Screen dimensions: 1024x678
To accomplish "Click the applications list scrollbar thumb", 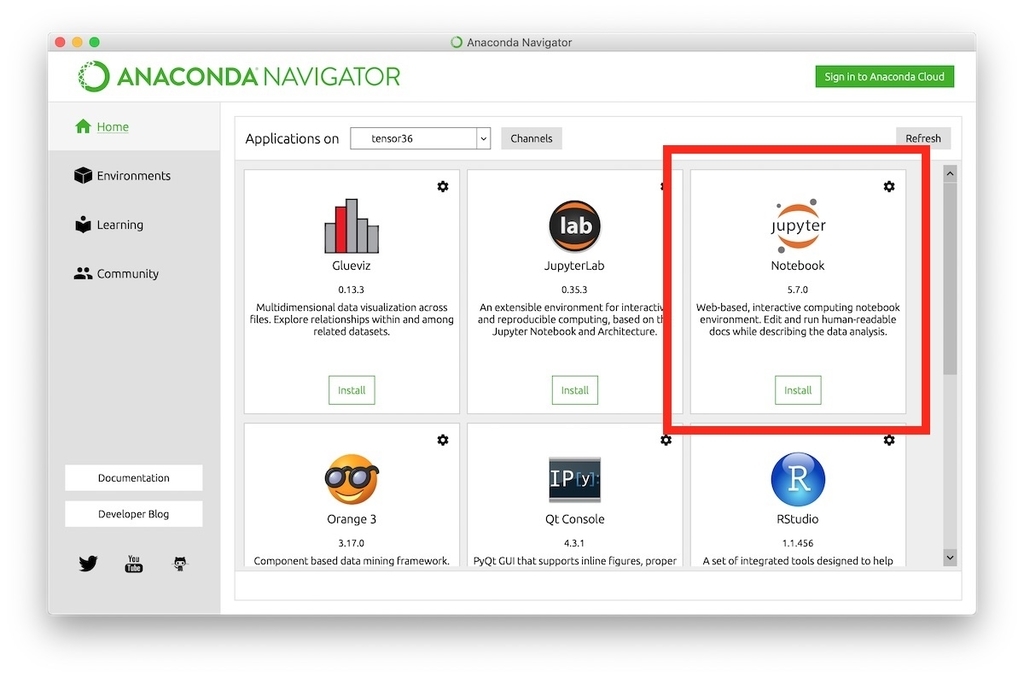I will click(x=950, y=278).
